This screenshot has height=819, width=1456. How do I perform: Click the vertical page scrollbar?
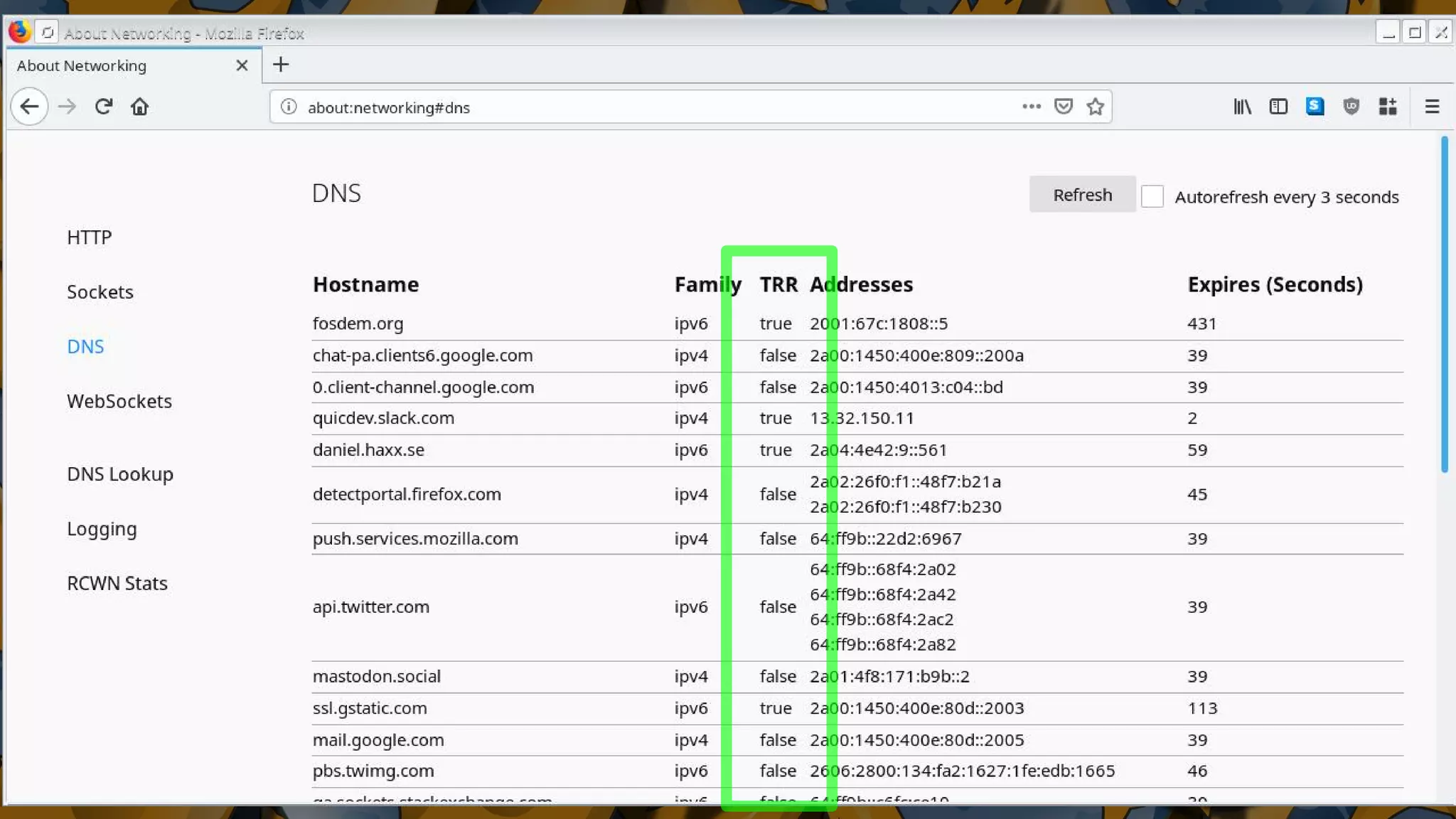pyautogui.click(x=1444, y=306)
